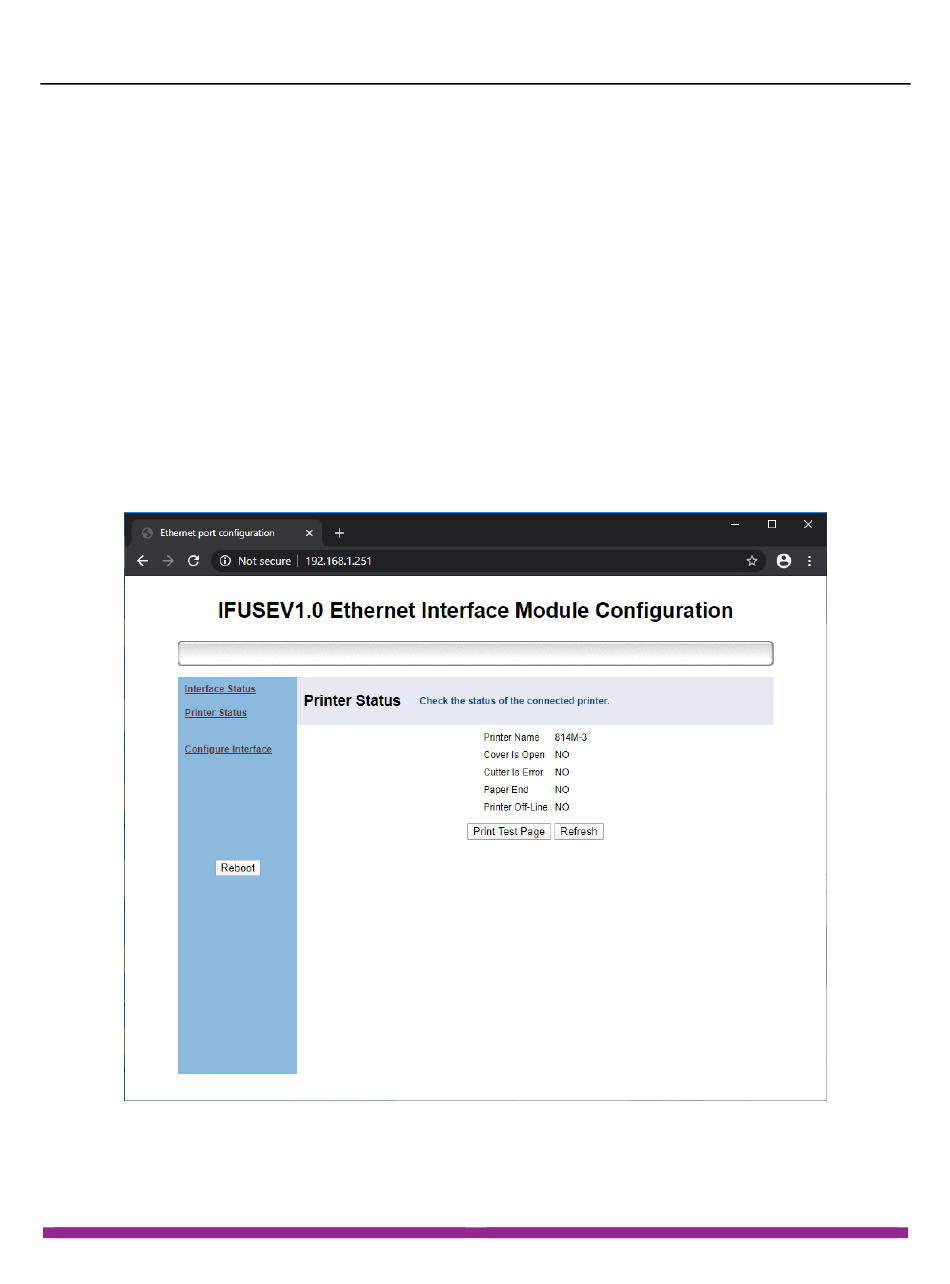Close the Chrome window
950x1284 pixels.
pos(808,524)
